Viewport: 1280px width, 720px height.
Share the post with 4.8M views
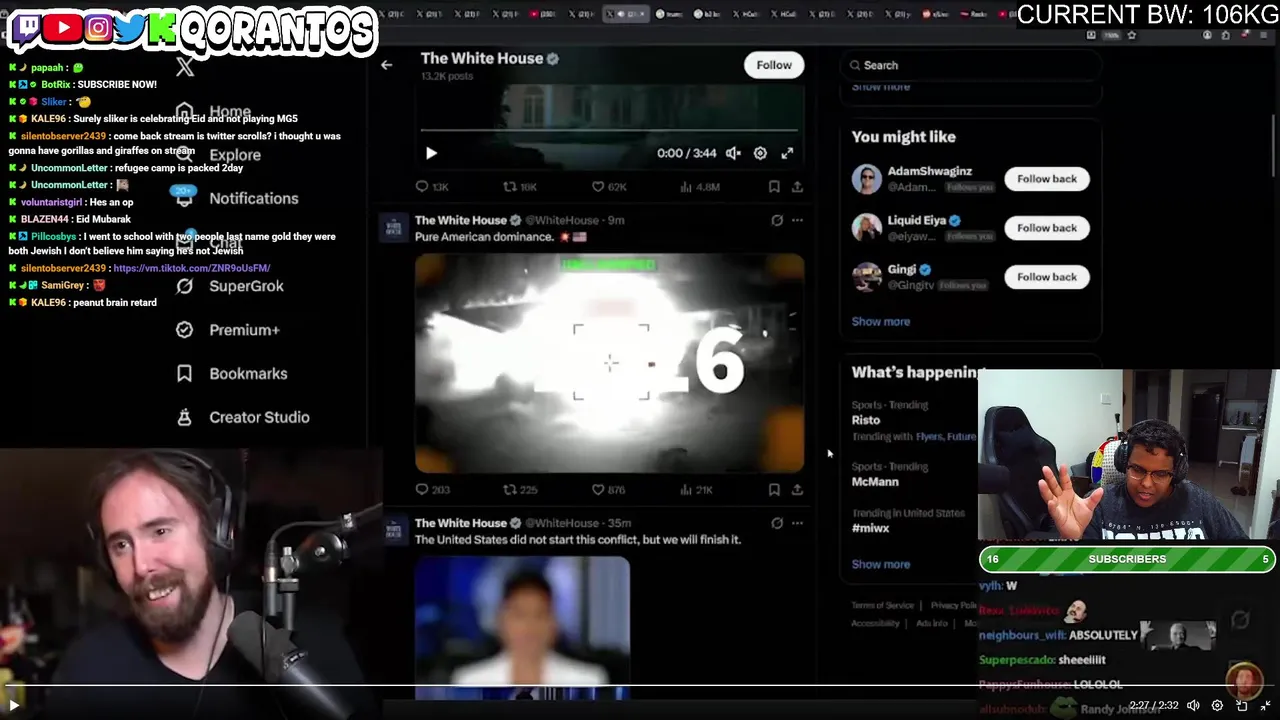[x=797, y=187]
